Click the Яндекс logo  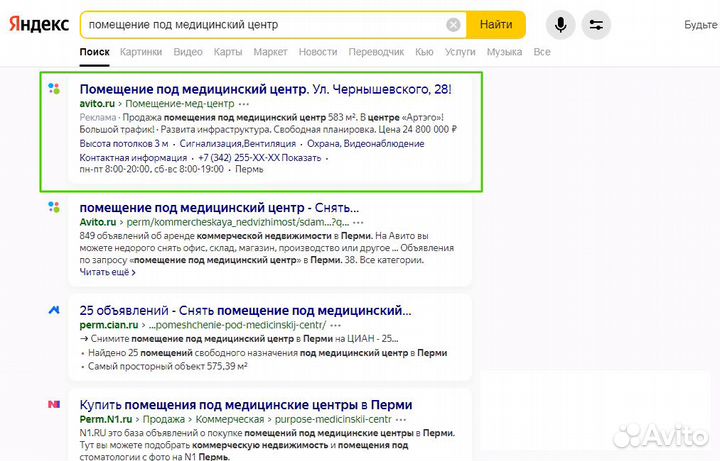[39, 24]
